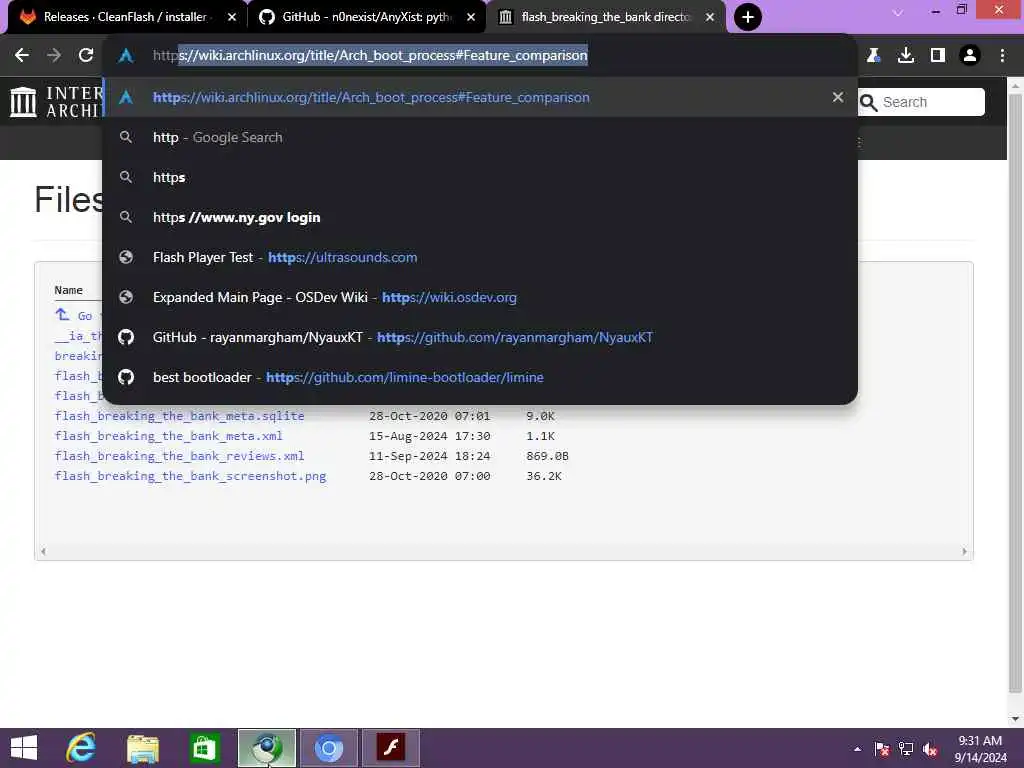Click the address bar URL text
Viewport: 1024px width, 768px height.
(370, 56)
